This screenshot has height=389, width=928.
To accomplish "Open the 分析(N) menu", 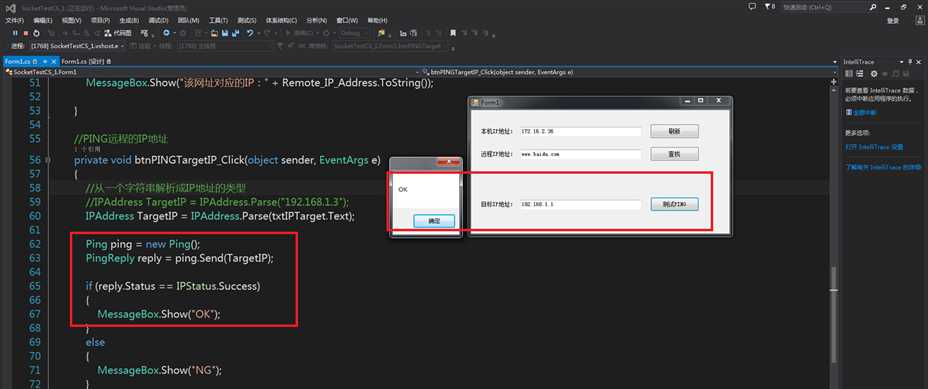I will tap(317, 20).
